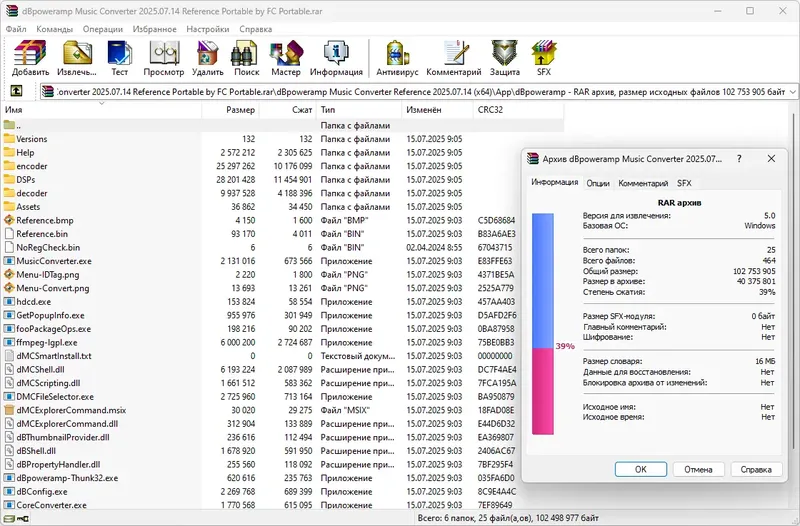Launch the Мастер wizard
The width and height of the screenshot is (800, 526).
point(286,53)
